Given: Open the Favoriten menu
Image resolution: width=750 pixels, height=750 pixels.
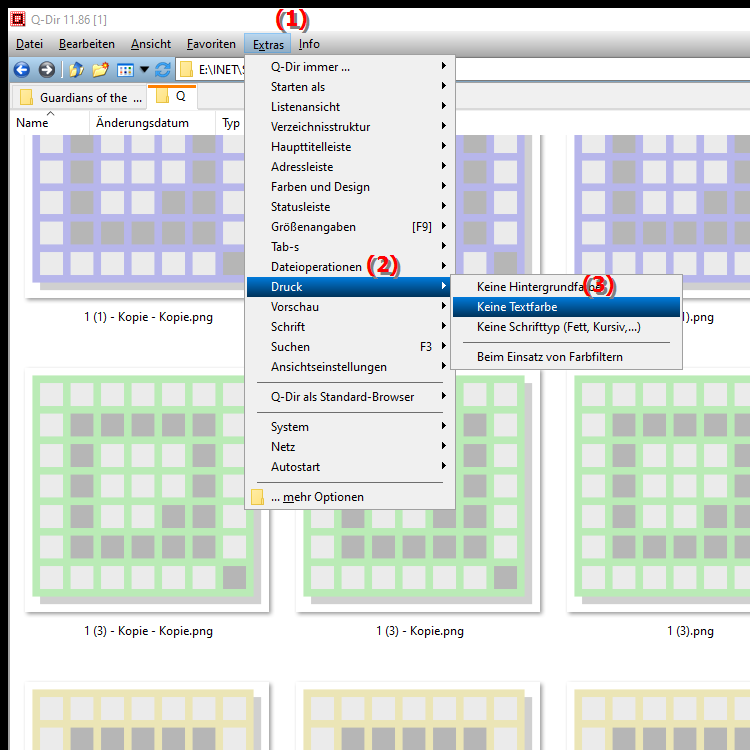Looking at the screenshot, I should (x=211, y=44).
